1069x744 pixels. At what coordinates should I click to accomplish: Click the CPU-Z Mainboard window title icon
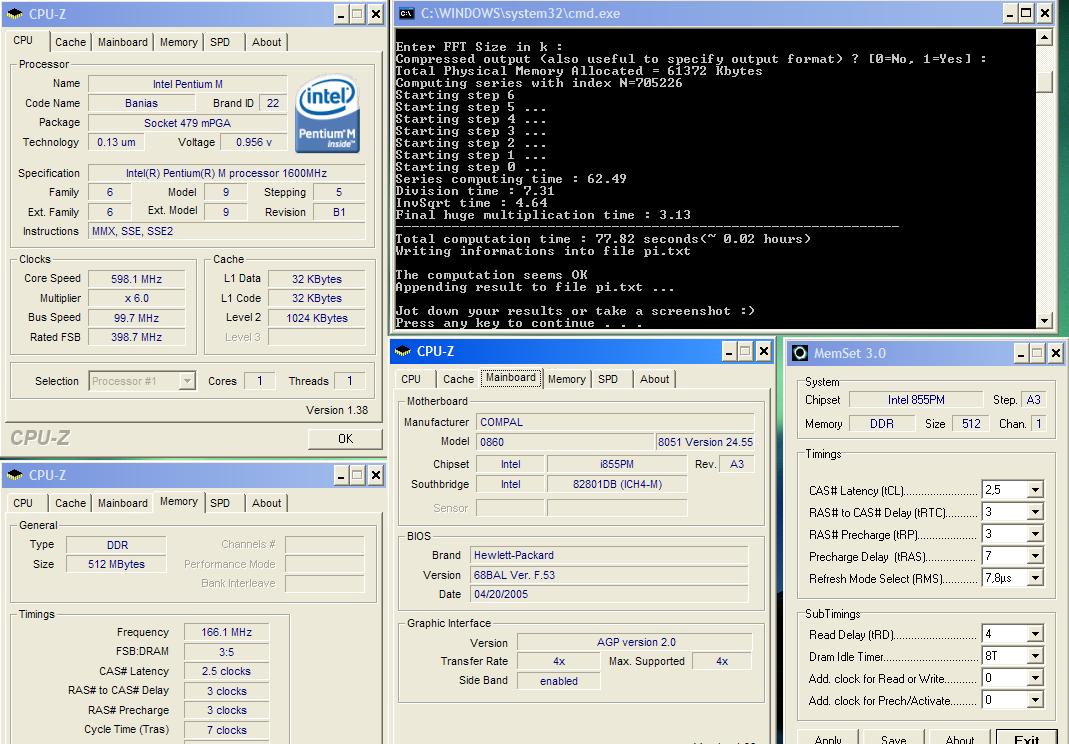pos(402,351)
